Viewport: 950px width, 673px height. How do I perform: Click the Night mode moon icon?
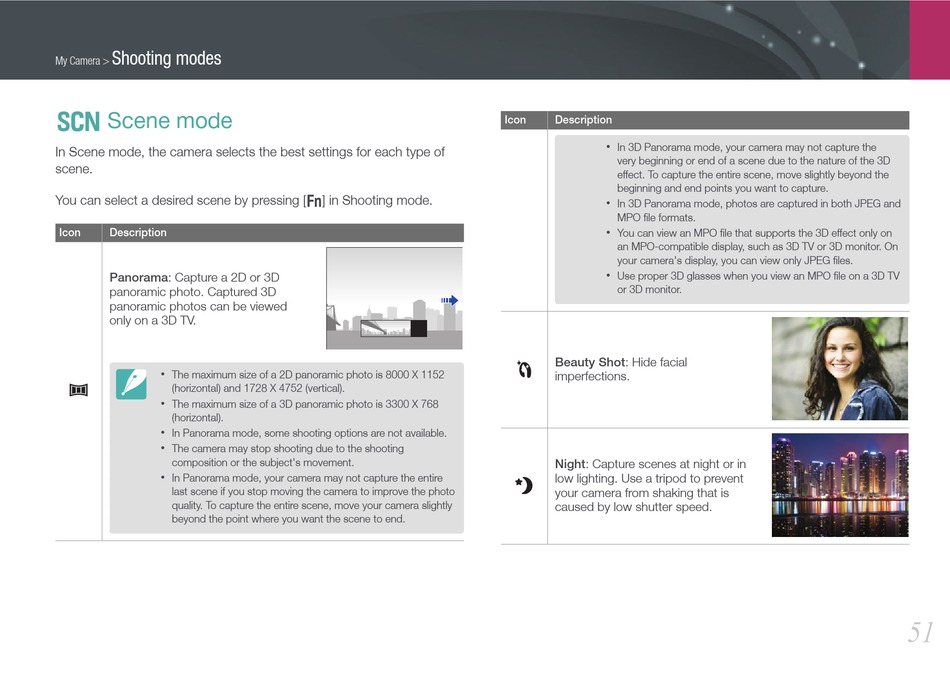click(x=524, y=485)
